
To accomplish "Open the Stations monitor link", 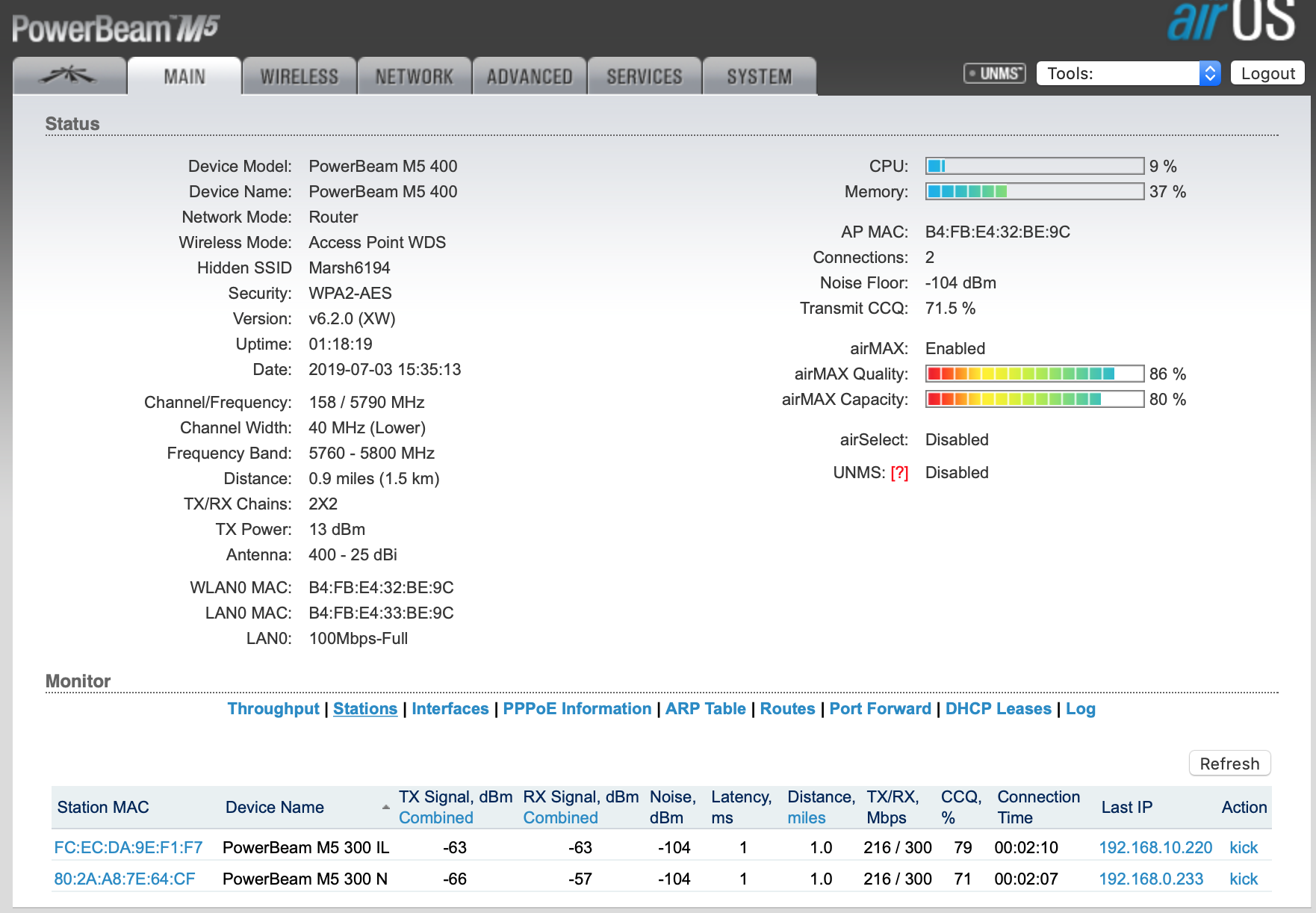I will coord(365,709).
